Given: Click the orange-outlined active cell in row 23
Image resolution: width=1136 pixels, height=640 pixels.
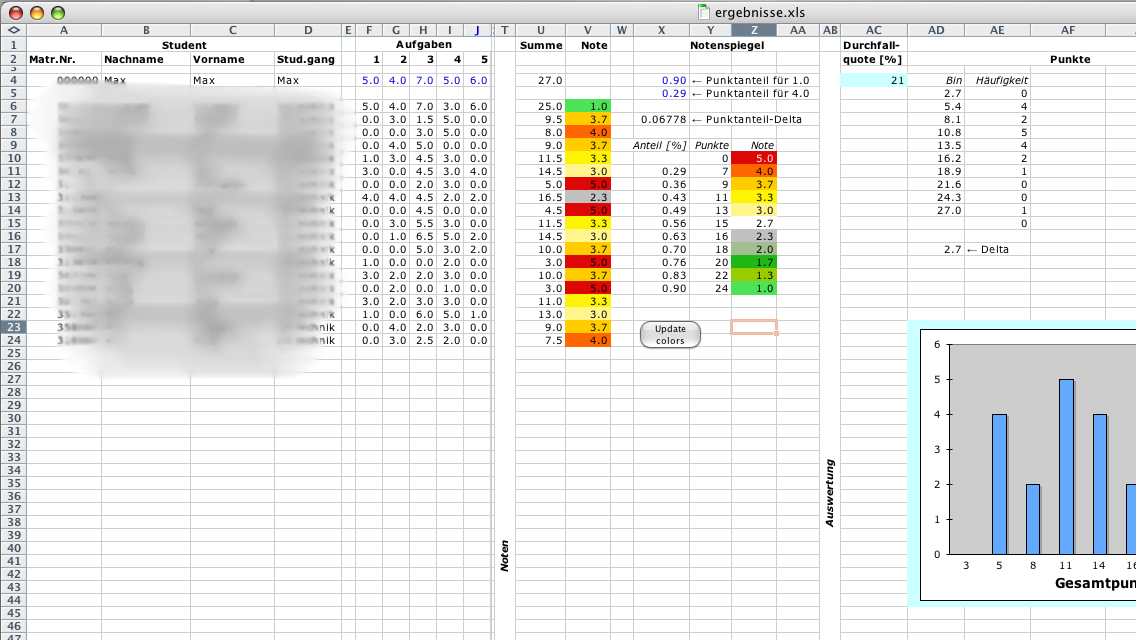Looking at the screenshot, I should coord(753,327).
